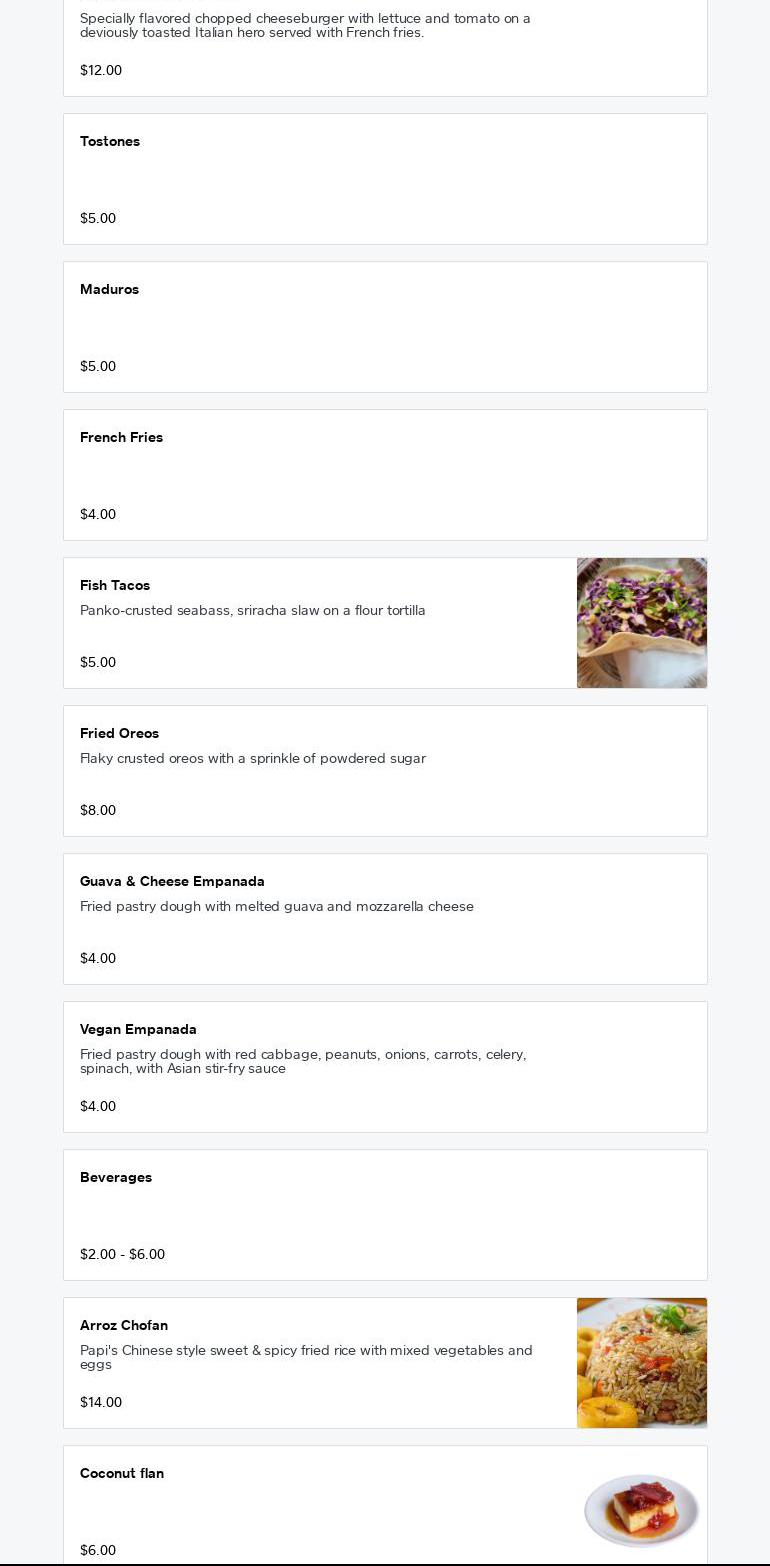Click the Coconut flan dessert image

641,1509
